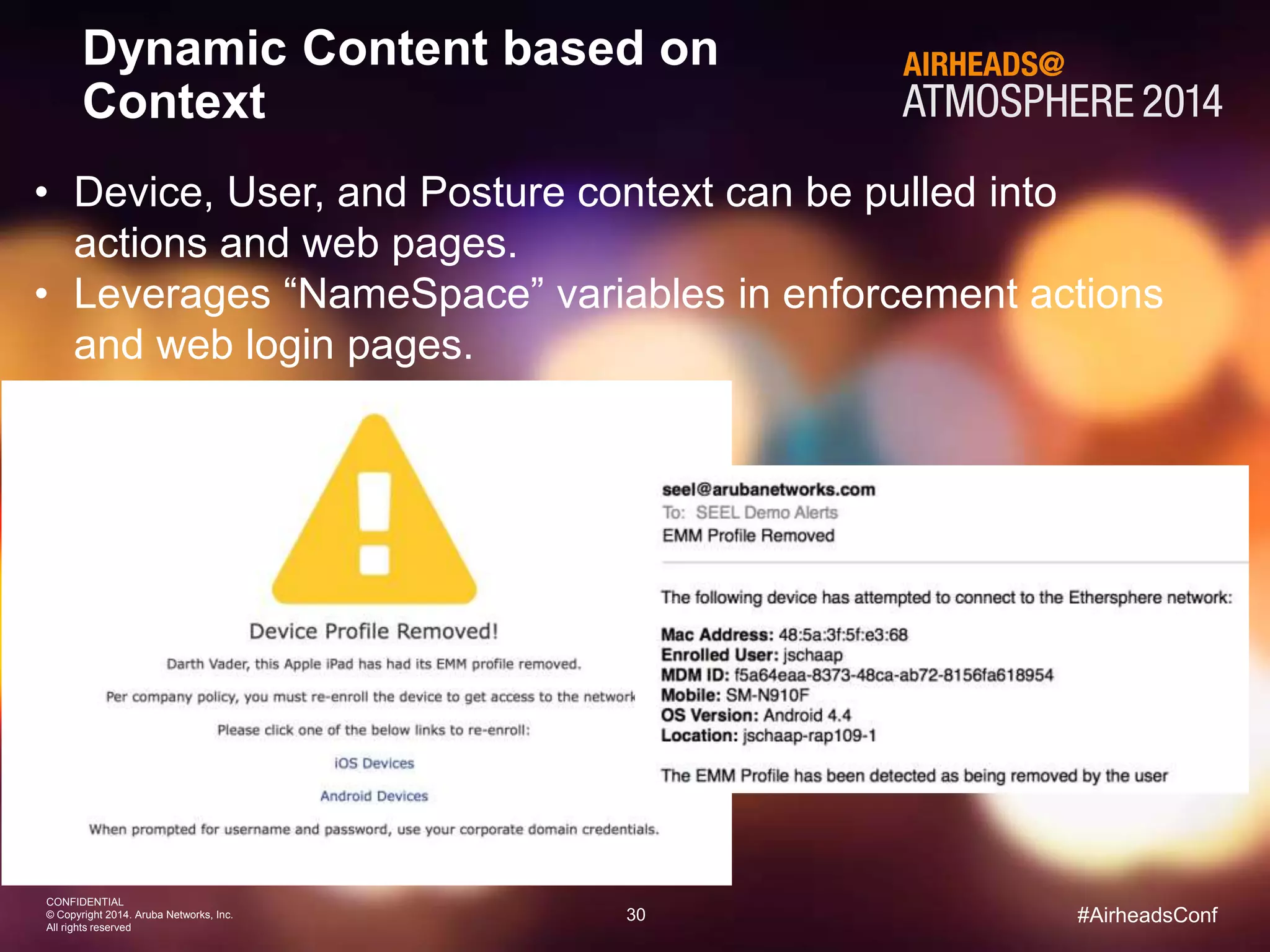The width and height of the screenshot is (1270, 952).
Task: Click Enrolled User: jschaap line
Action: tap(752, 655)
